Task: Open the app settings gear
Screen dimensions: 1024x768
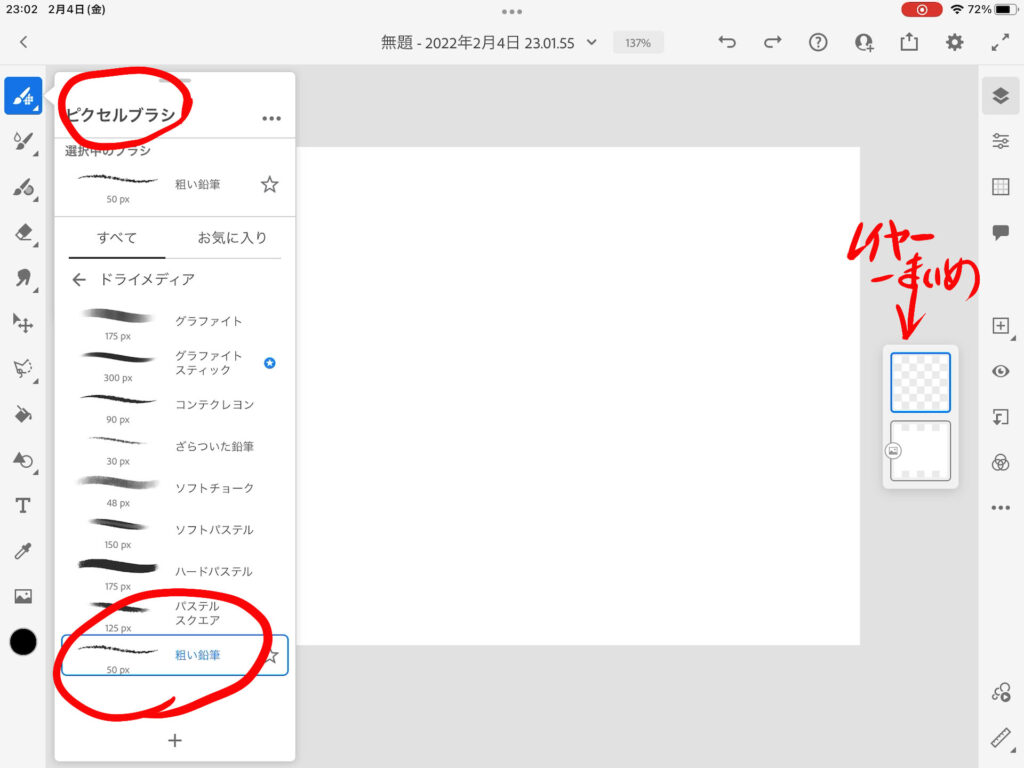Action: click(955, 42)
